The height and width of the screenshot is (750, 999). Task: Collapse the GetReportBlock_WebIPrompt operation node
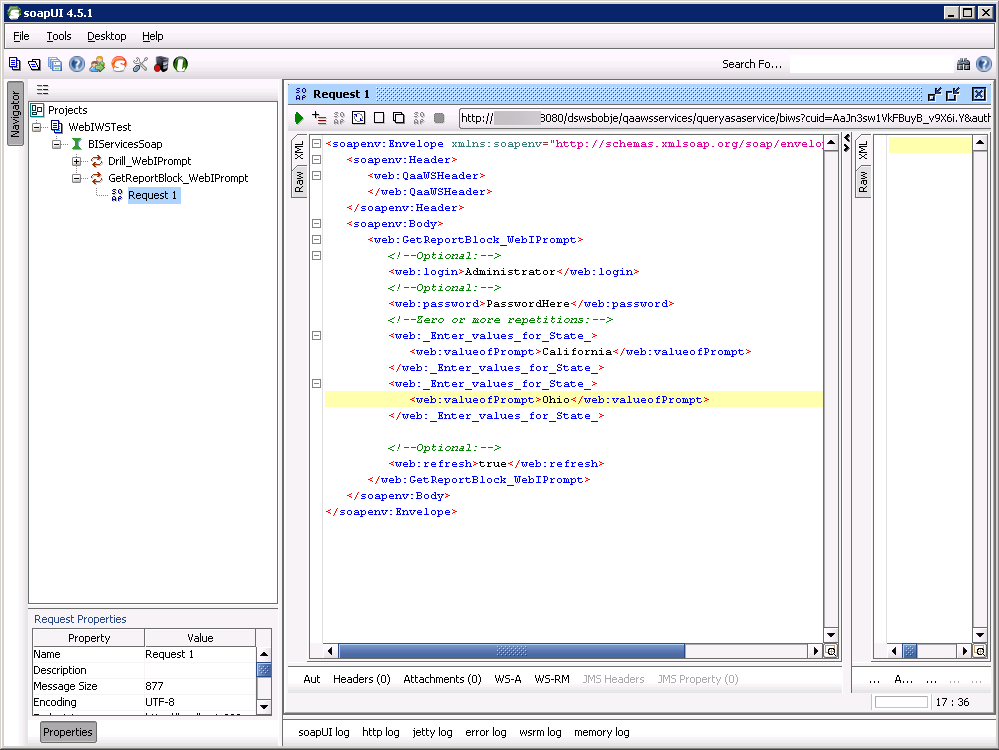coord(76,178)
